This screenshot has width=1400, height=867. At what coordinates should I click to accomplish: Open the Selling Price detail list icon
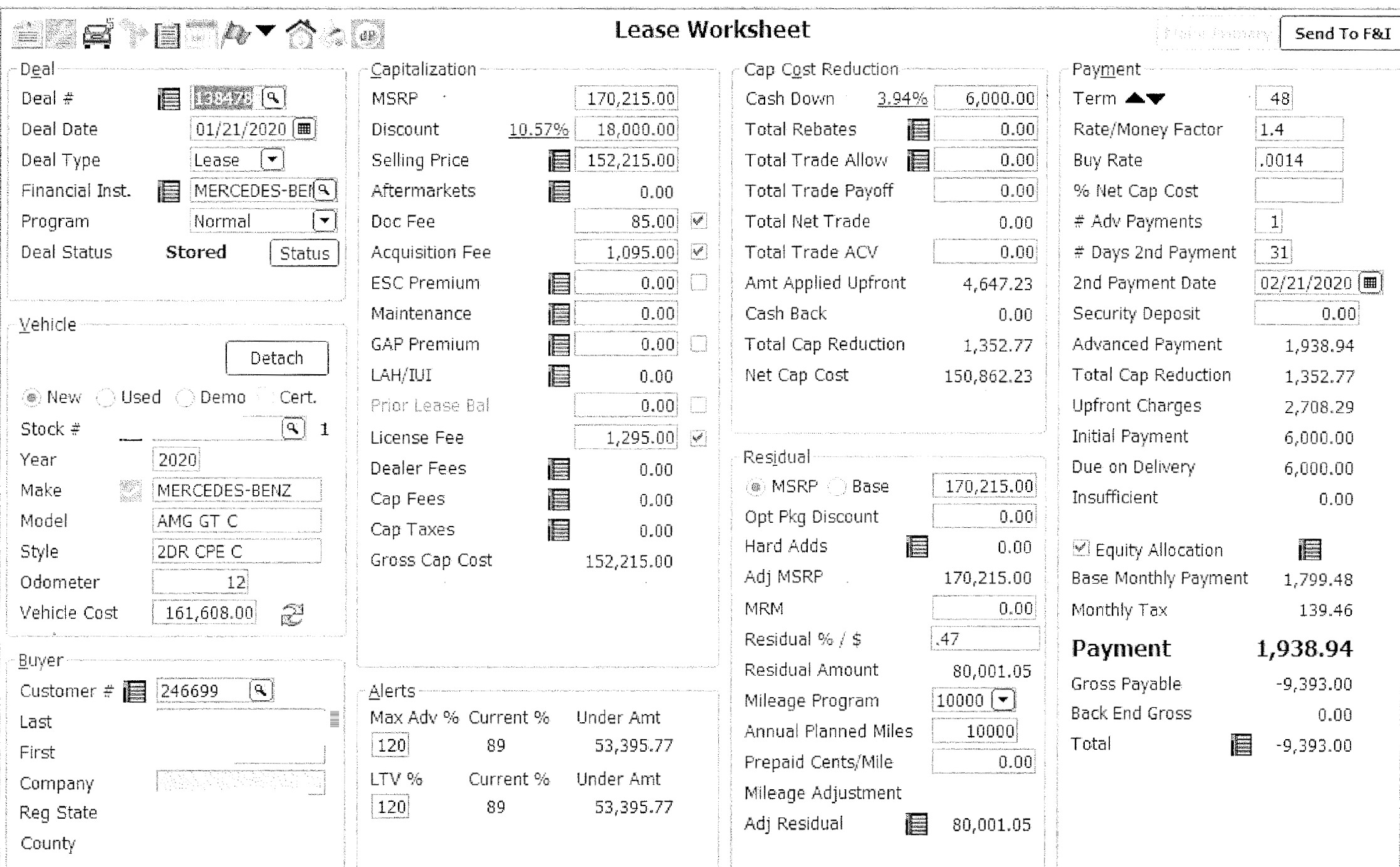[x=559, y=160]
